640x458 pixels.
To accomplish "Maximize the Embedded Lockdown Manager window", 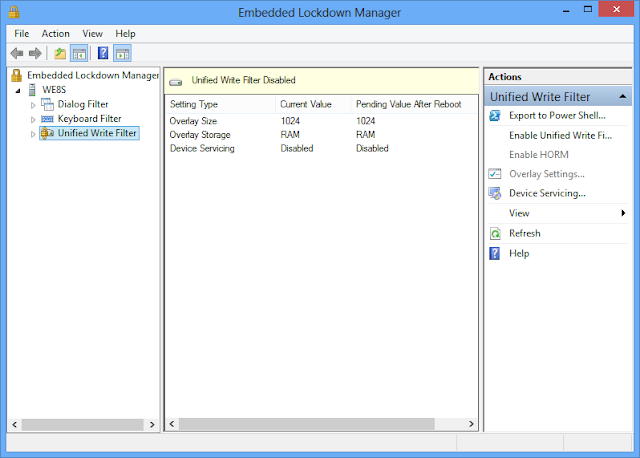I will tap(588, 9).
